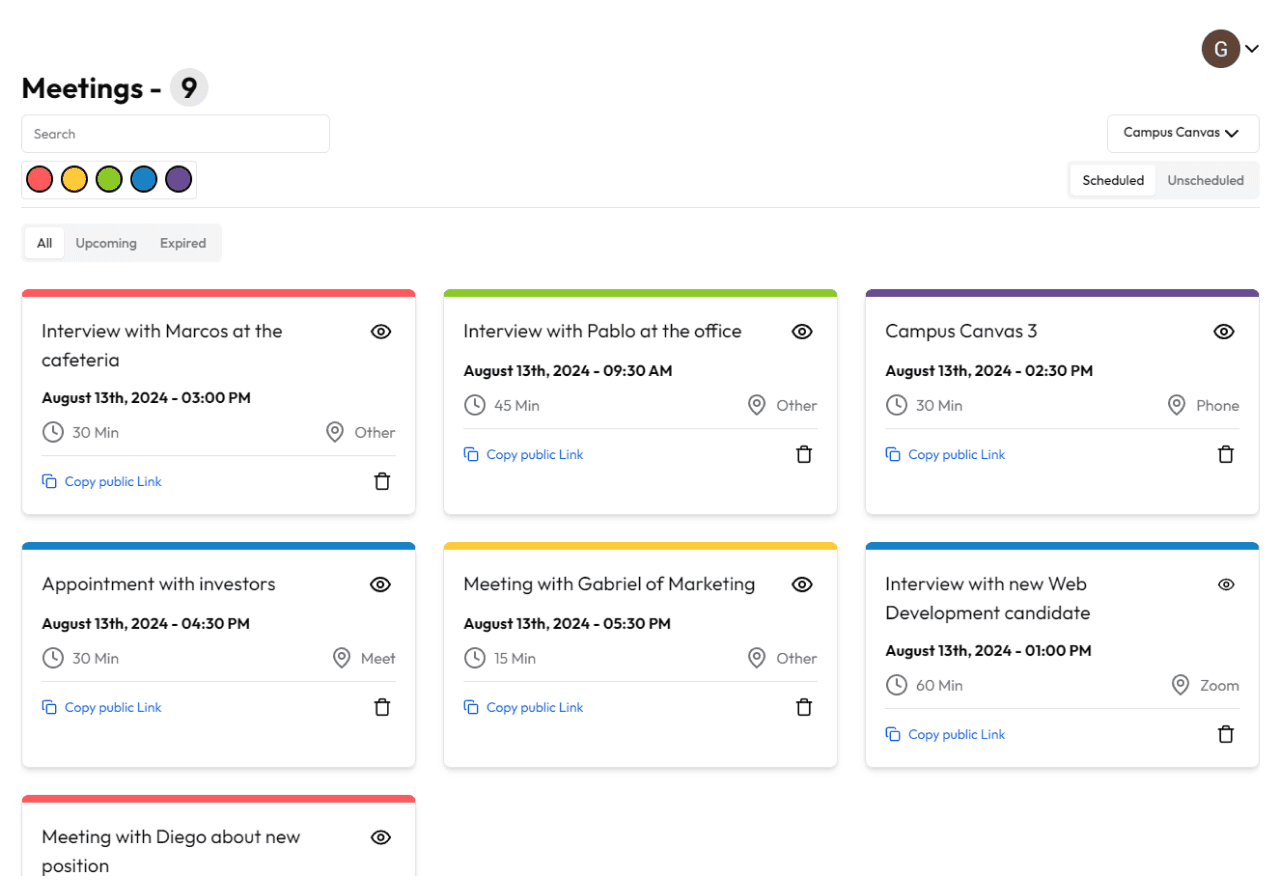Delete the Interview with new Web Development candidate

pyautogui.click(x=1226, y=734)
